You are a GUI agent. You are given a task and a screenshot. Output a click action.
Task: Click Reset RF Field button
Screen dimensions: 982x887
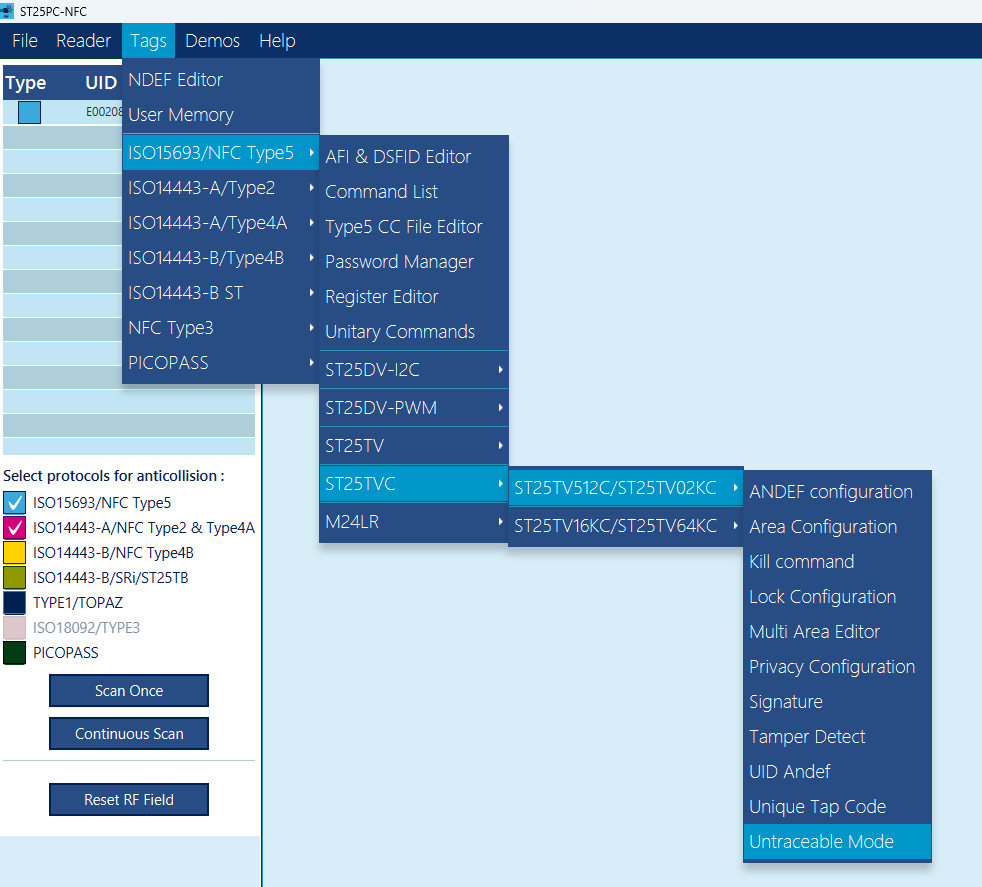pos(129,800)
